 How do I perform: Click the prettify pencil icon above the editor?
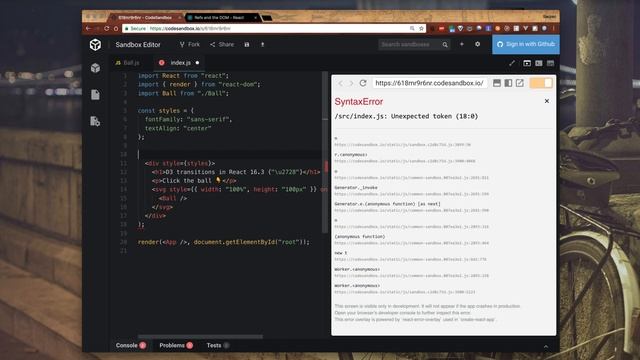tap(512, 63)
